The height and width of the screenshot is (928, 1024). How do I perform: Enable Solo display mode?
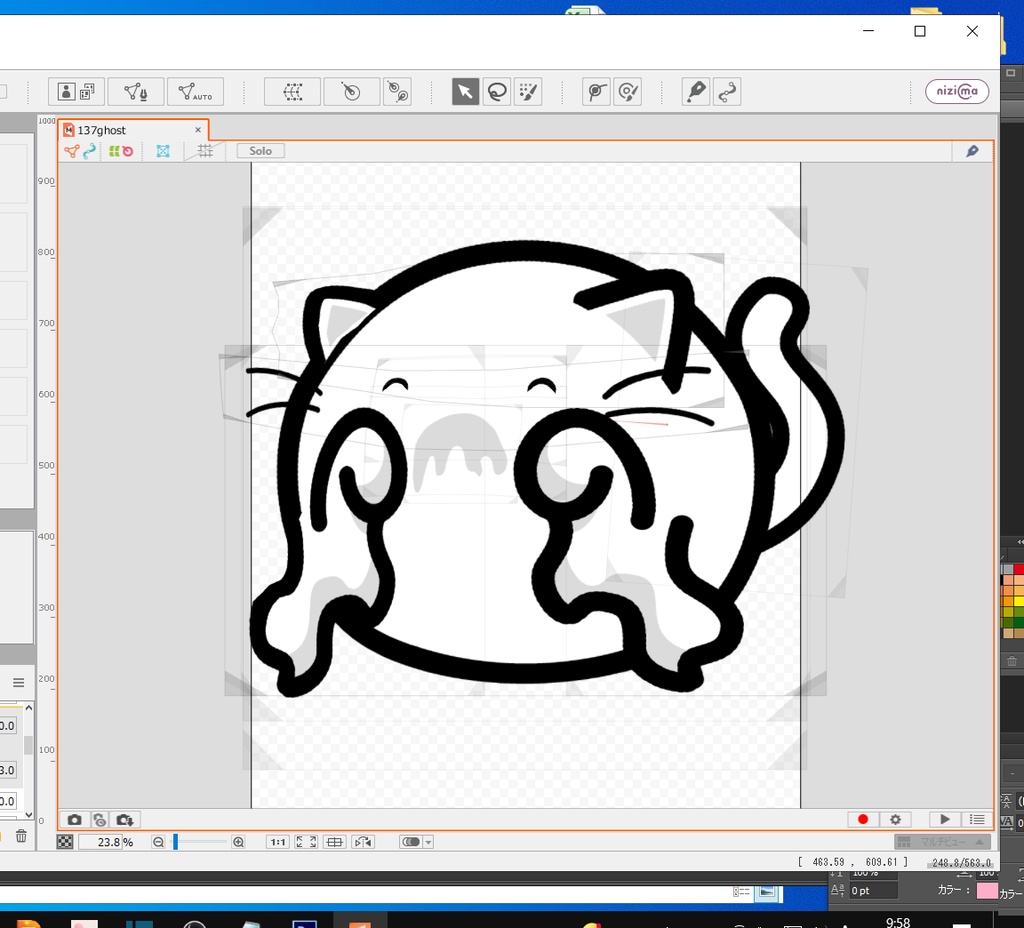tap(260, 151)
